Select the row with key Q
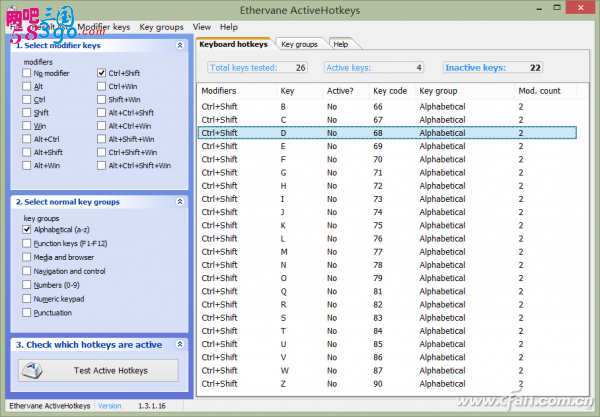This screenshot has width=600, height=417. 387,291
